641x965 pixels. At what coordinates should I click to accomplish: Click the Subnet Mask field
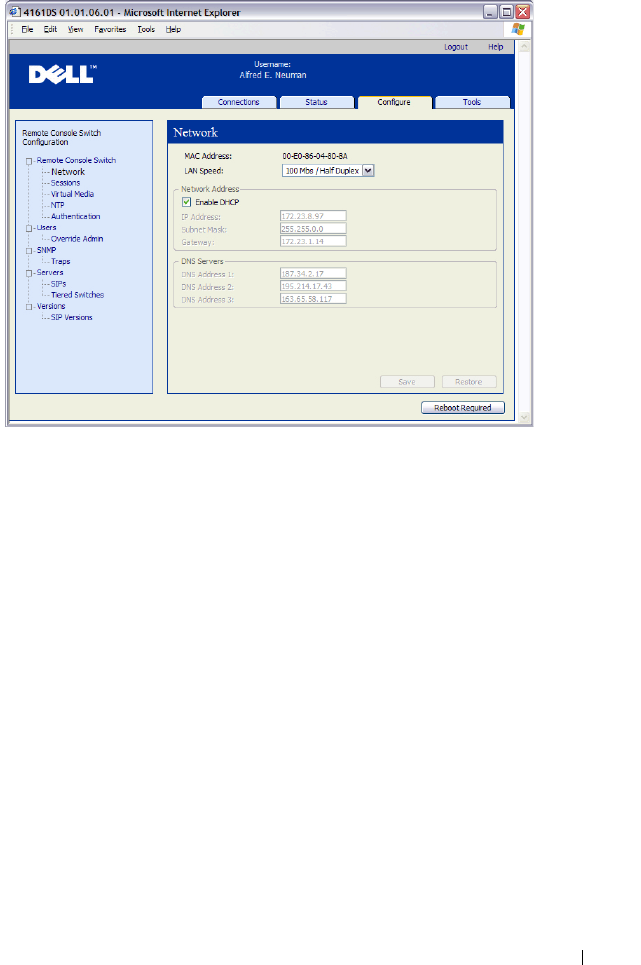[x=313, y=228]
